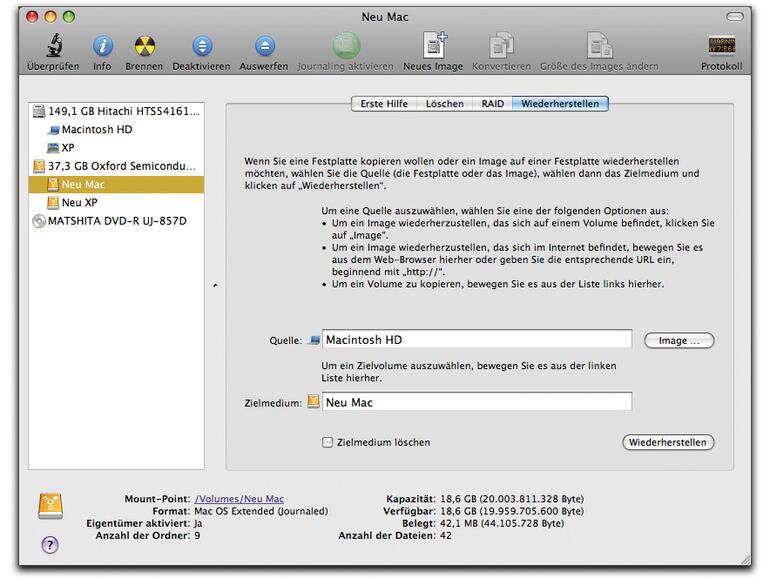Image resolution: width=770 pixels, height=578 pixels.
Task: Select Macintosh HD volume in sidebar
Action: (x=96, y=130)
